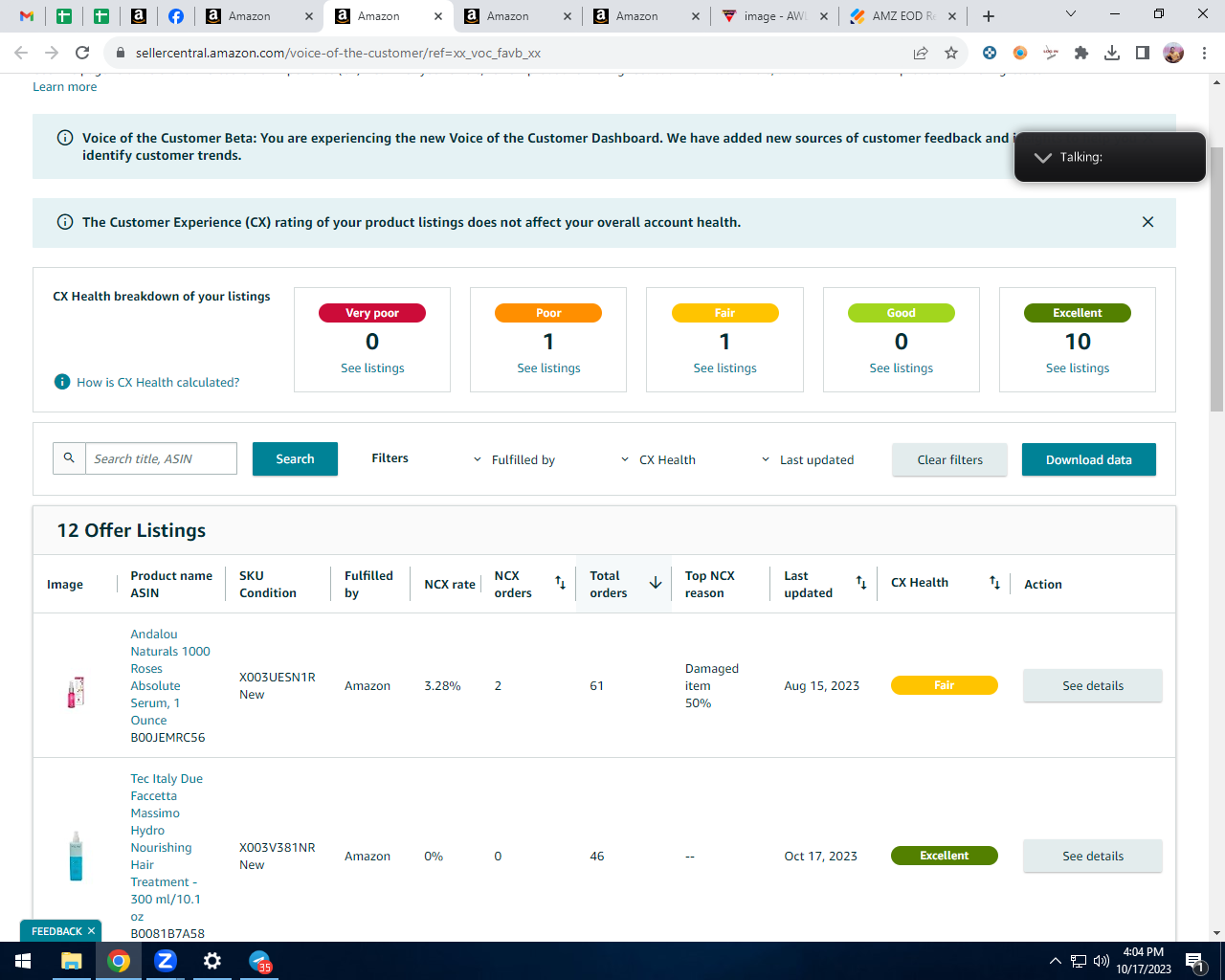The width and height of the screenshot is (1225, 980).
Task: Click the info icon beside How is CX Health calculated
Action: pyautogui.click(x=62, y=382)
